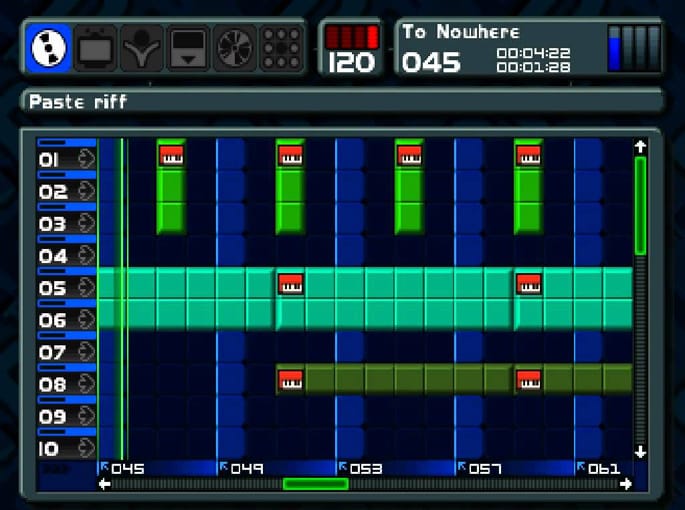The width and height of the screenshot is (685, 510).
Task: Click the box with down-arrow icon in toolbar
Action: [x=188, y=49]
